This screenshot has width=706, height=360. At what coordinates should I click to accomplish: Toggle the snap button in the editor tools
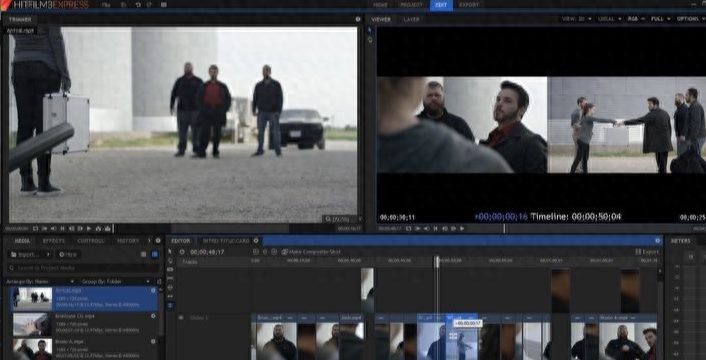[x=170, y=305]
